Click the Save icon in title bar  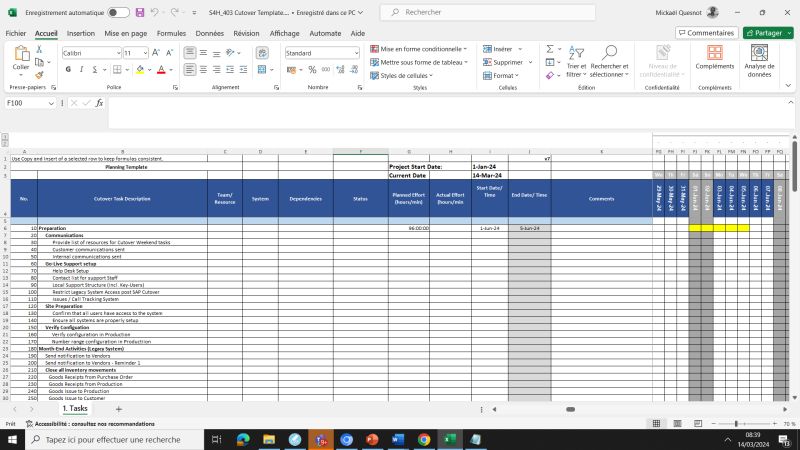[x=140, y=12]
